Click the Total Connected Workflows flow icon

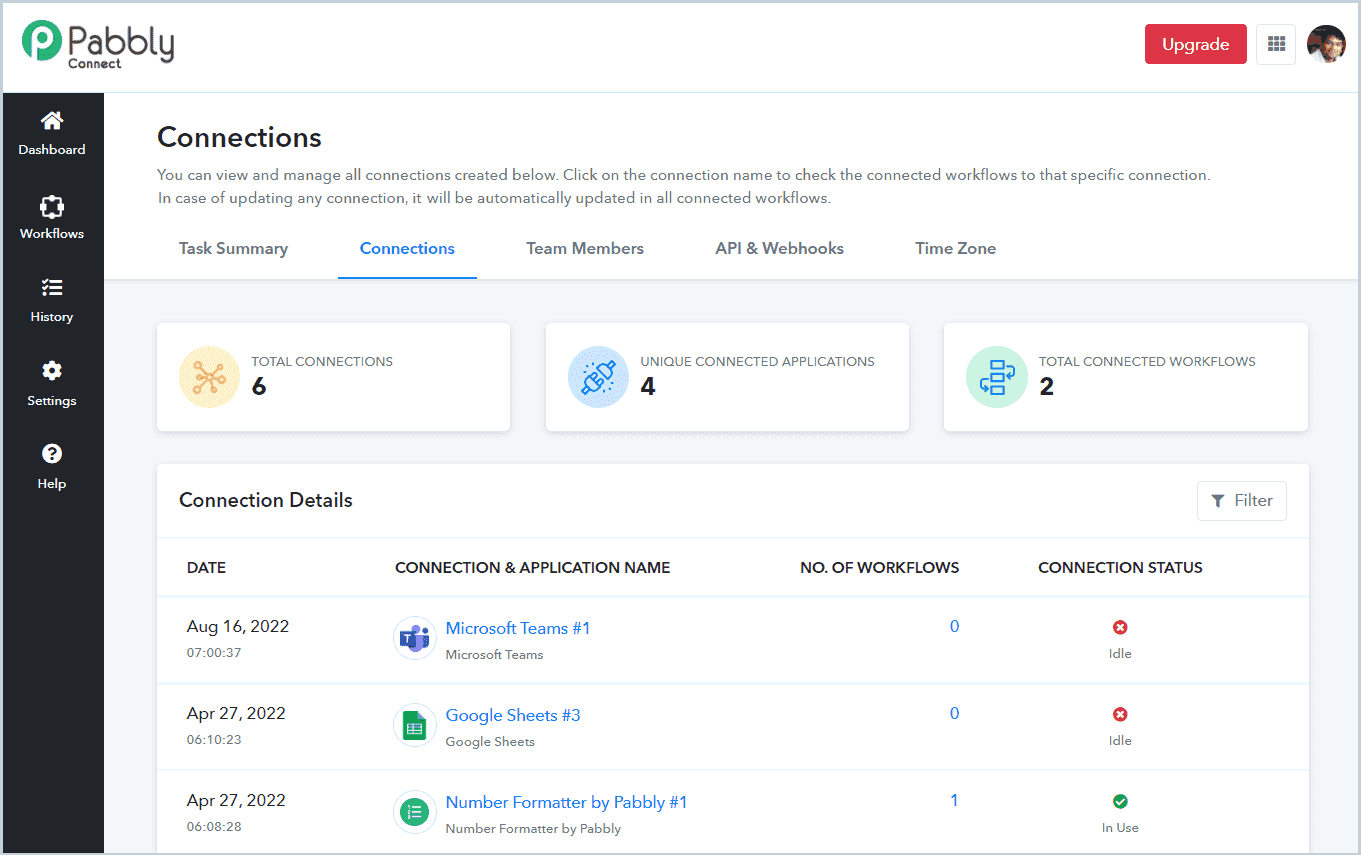[x=996, y=377]
